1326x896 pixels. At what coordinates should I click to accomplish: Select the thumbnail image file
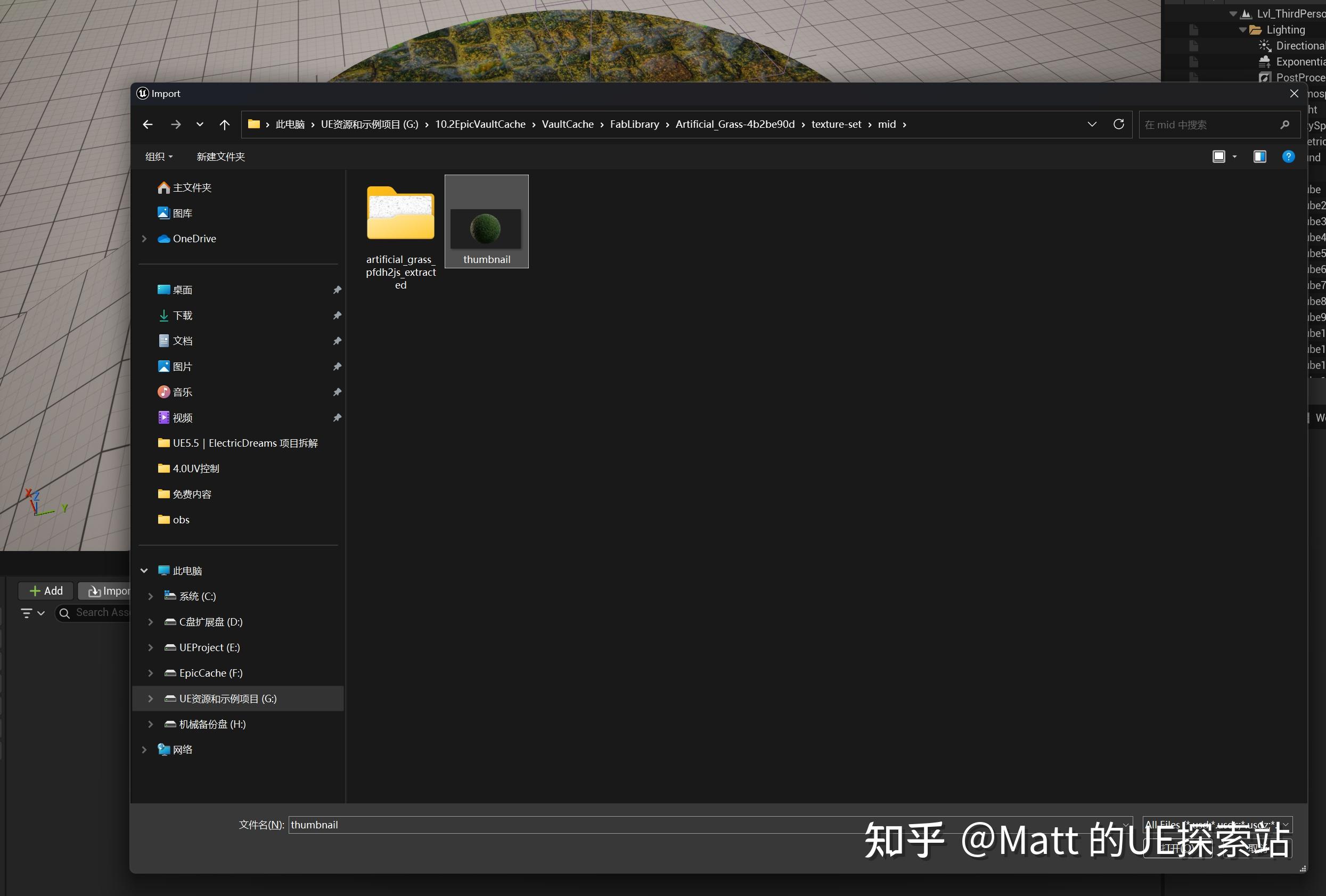click(486, 228)
